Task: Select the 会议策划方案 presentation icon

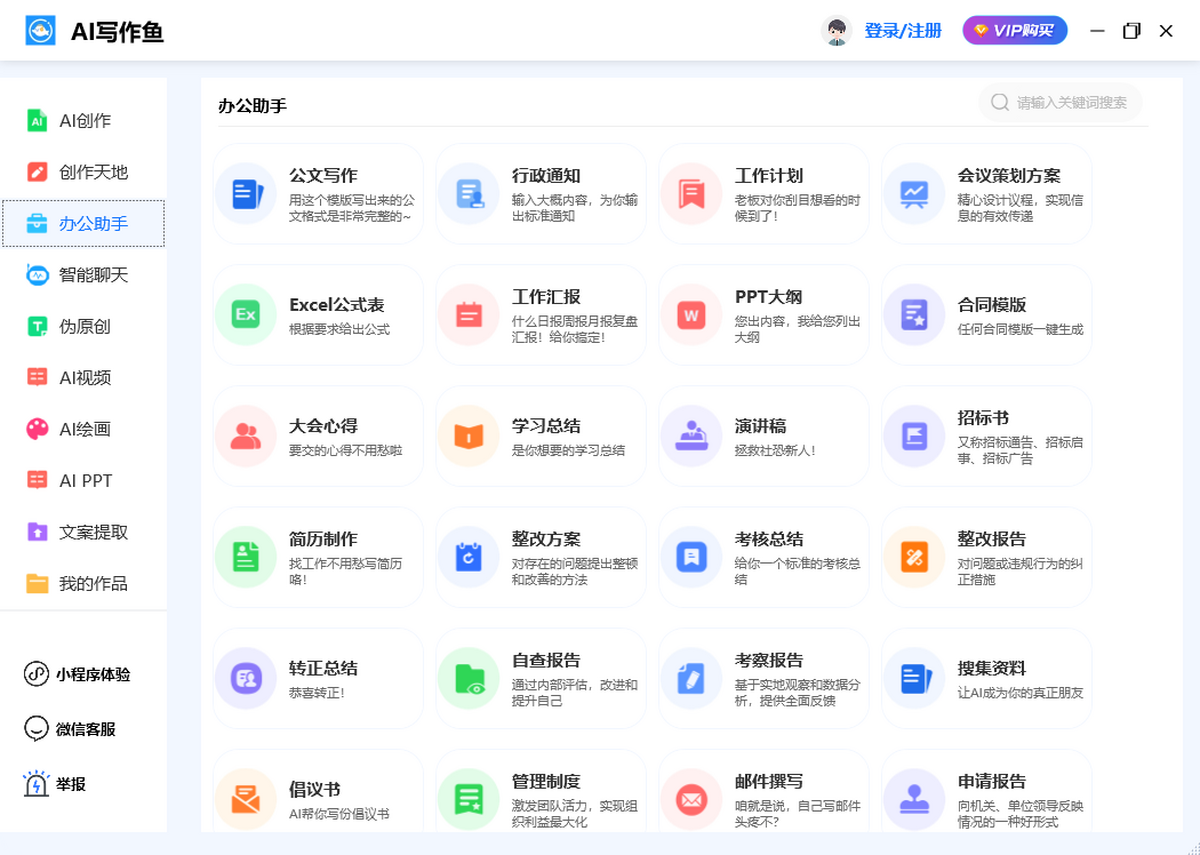Action: (x=914, y=193)
